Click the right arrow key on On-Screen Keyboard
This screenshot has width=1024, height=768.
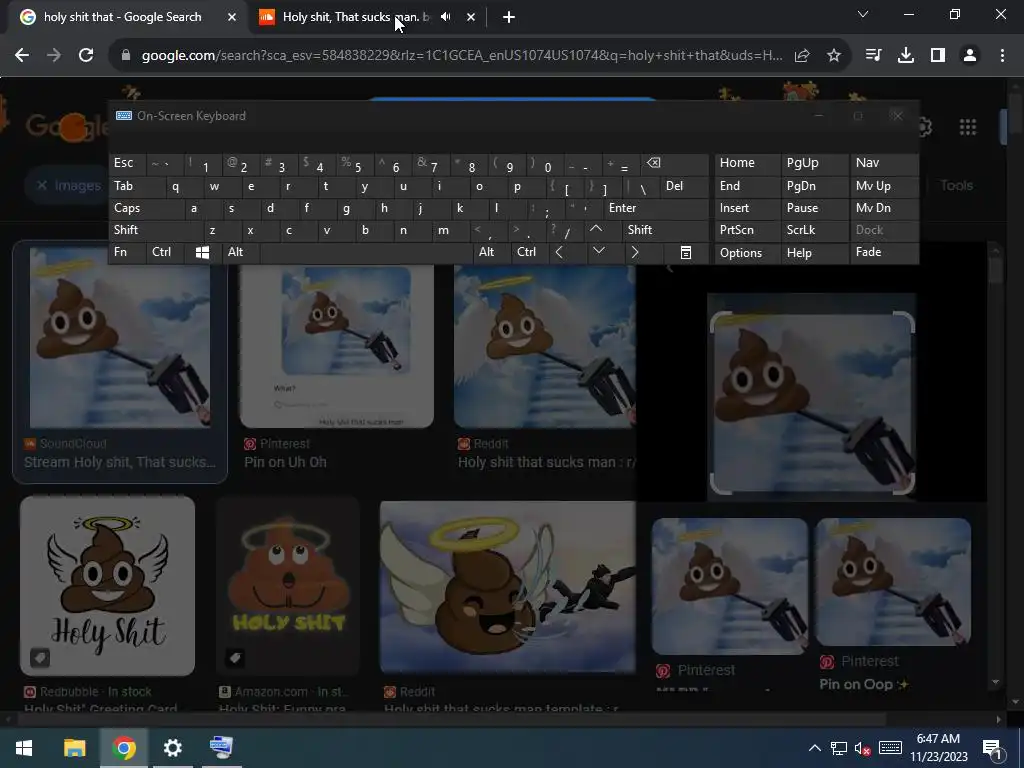[x=635, y=252]
